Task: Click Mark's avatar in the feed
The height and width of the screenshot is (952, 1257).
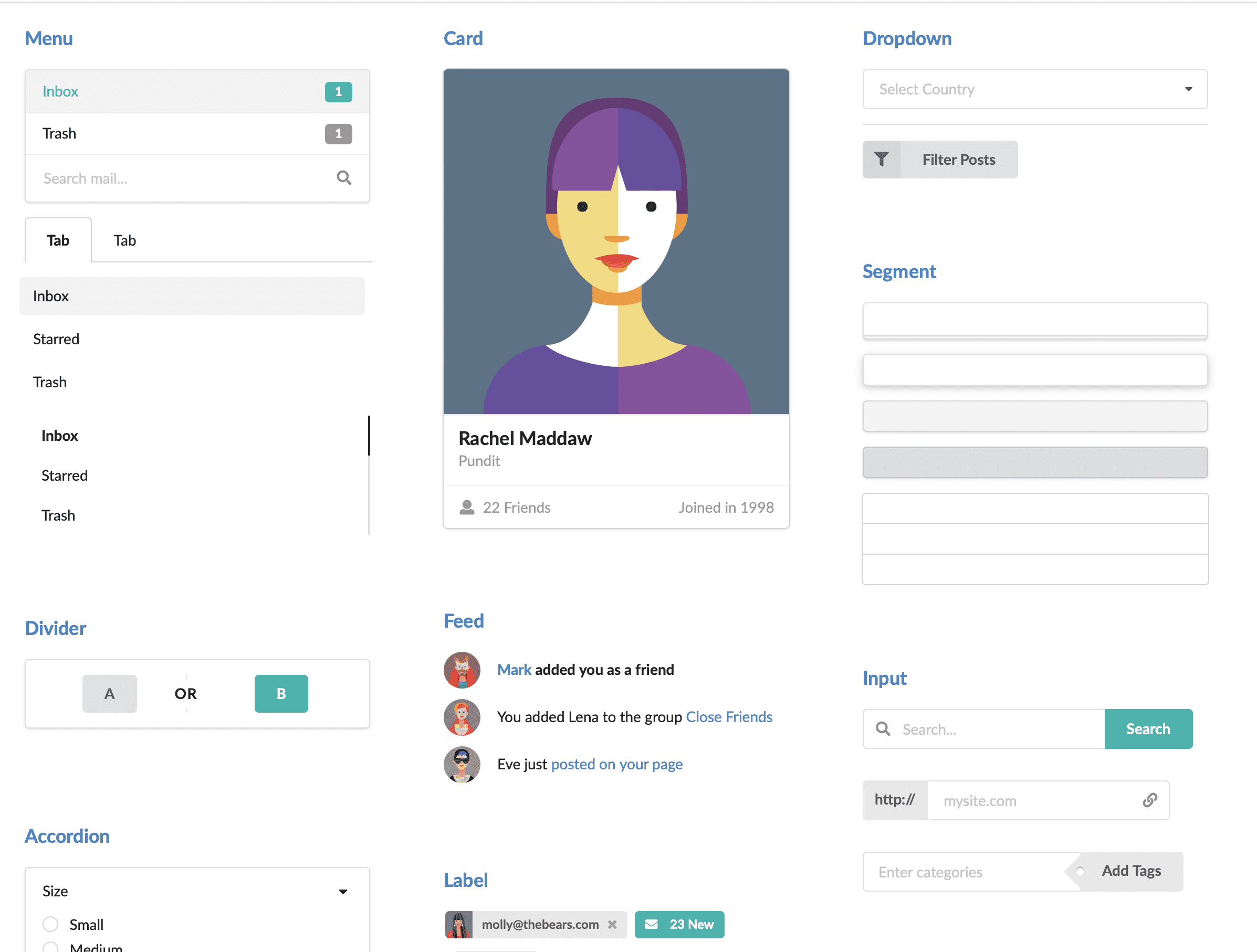Action: (462, 670)
